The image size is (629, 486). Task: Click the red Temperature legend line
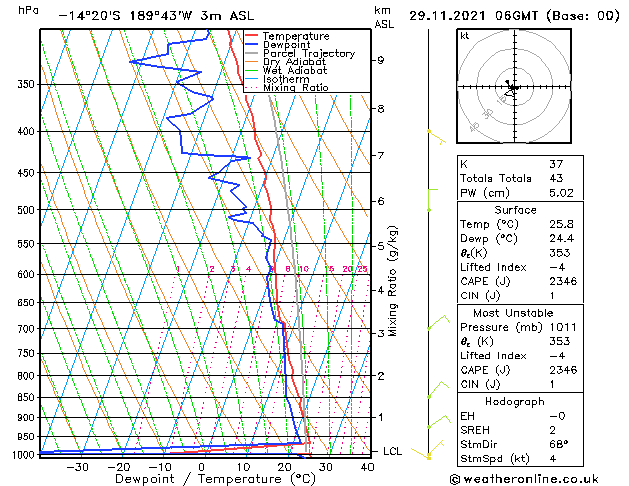point(251,36)
